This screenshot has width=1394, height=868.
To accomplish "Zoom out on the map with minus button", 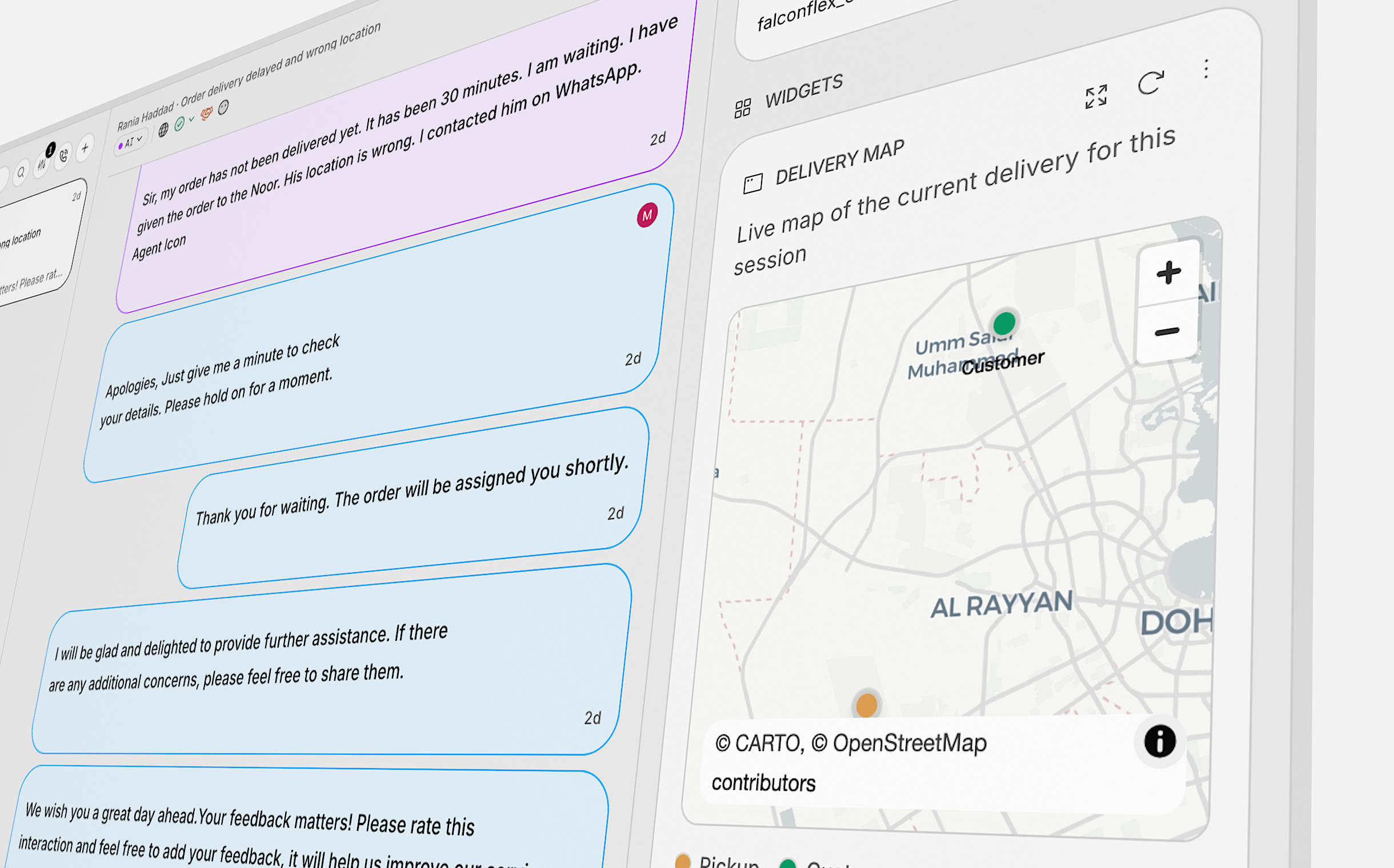I will [1167, 332].
